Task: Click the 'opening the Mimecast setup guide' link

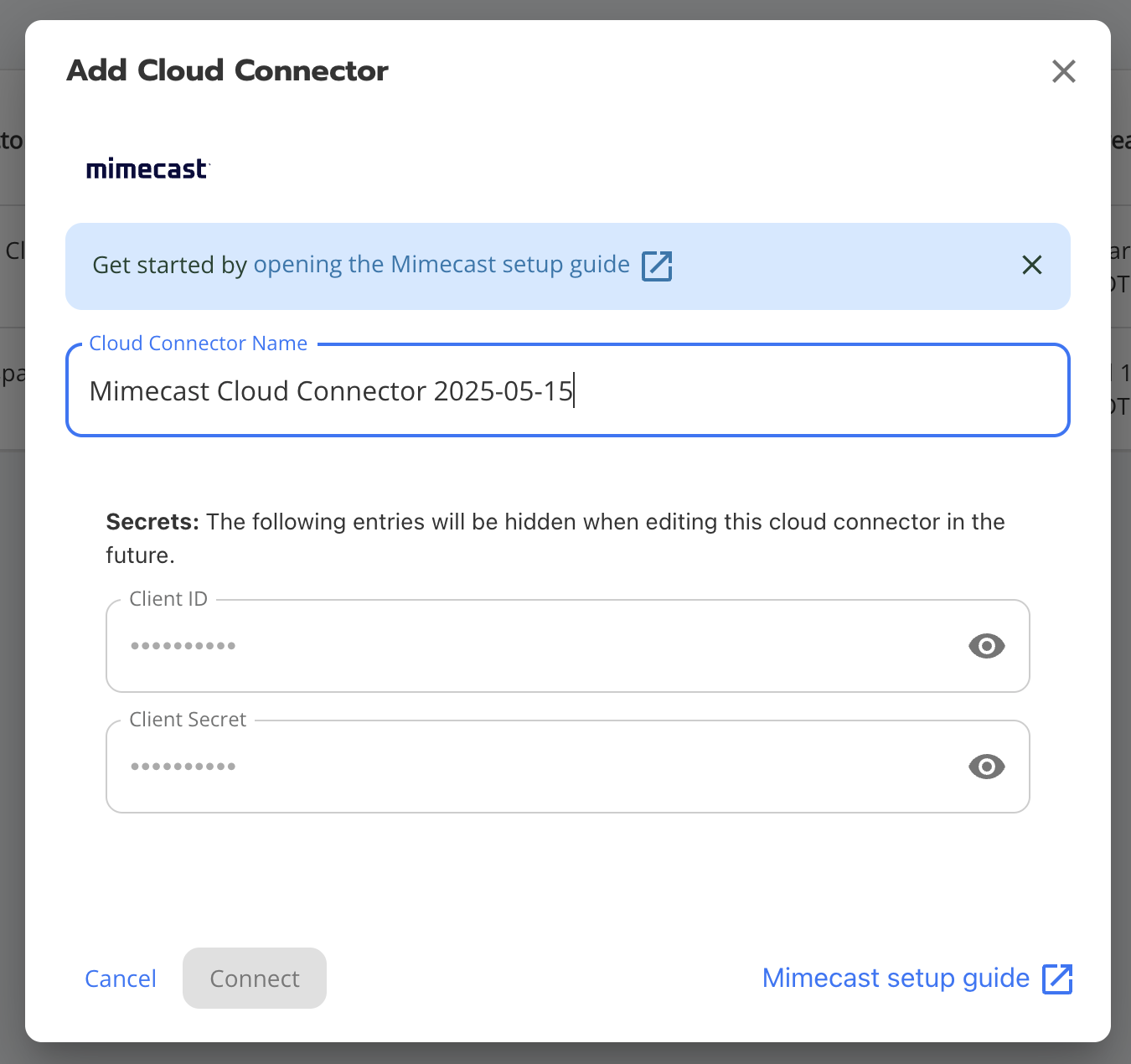Action: [442, 265]
